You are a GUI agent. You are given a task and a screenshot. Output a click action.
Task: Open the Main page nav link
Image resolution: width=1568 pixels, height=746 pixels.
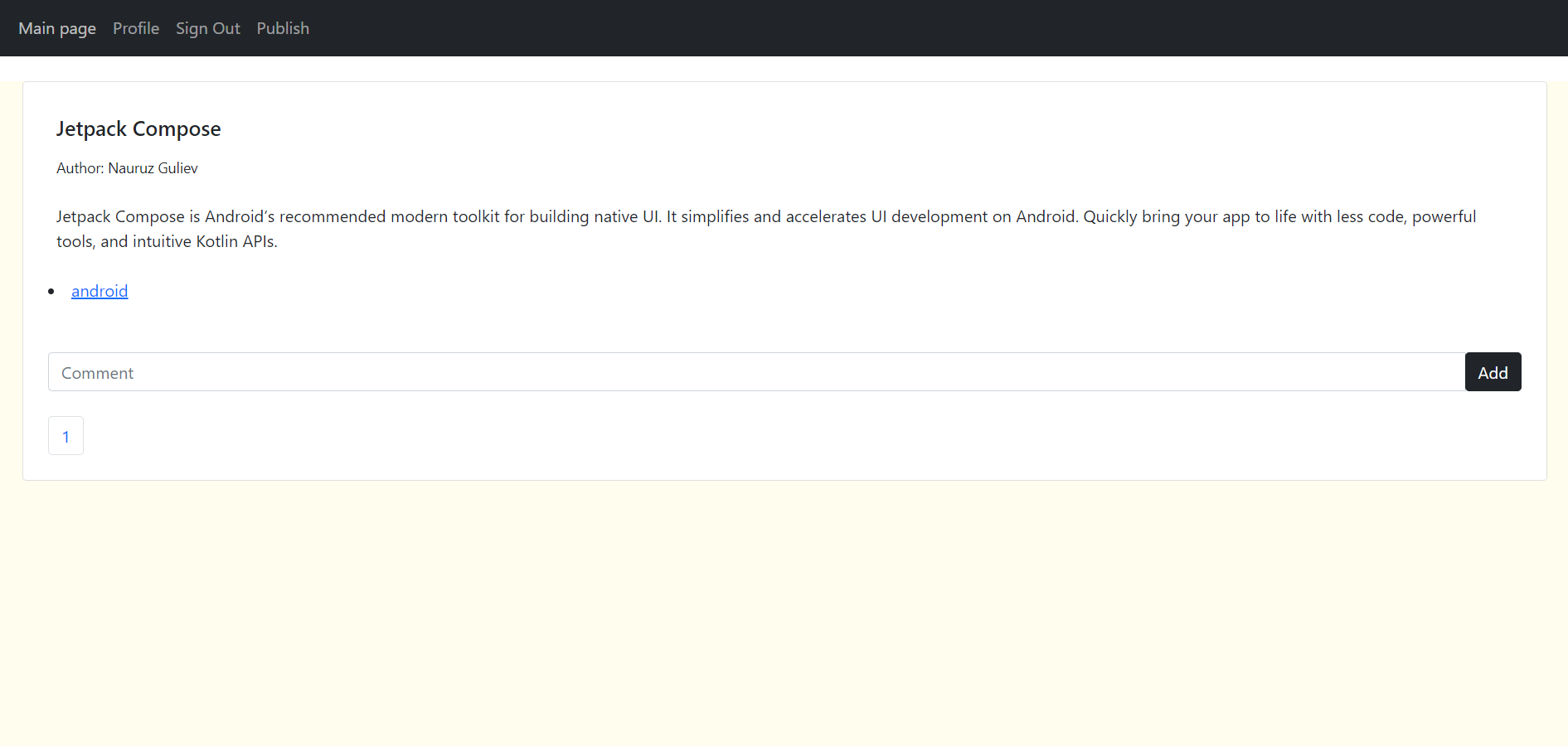[57, 28]
